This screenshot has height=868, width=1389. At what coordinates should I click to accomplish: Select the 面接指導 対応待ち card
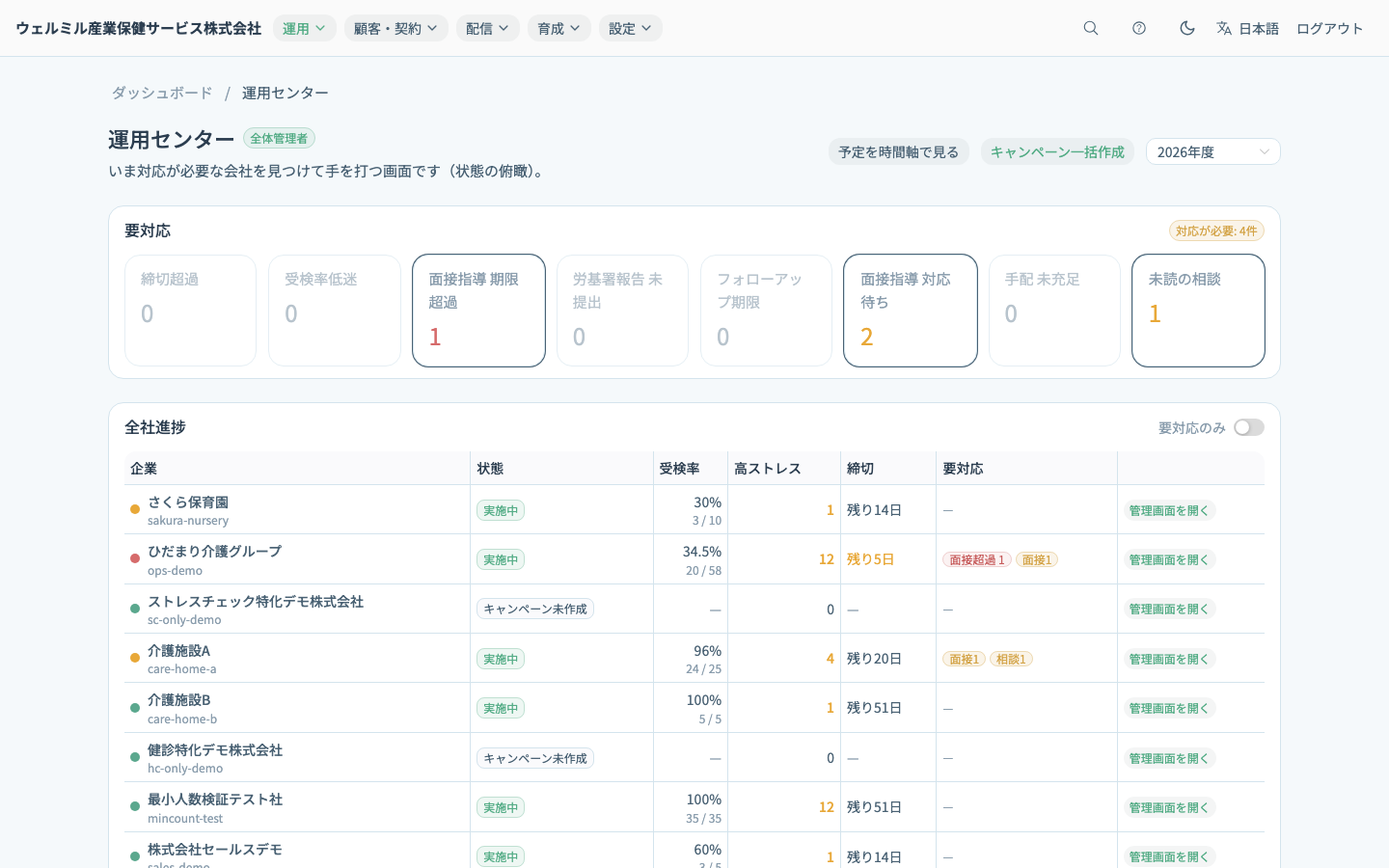[911, 311]
